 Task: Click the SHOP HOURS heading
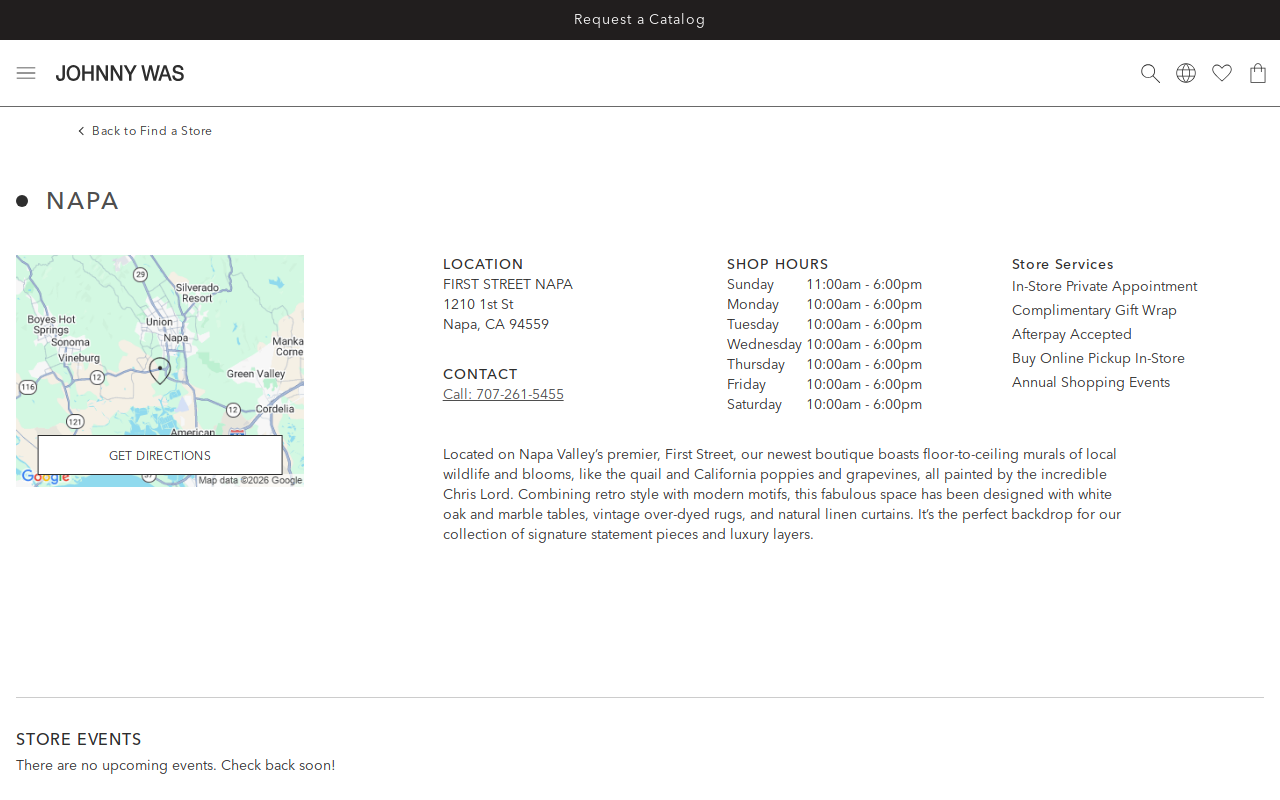[x=778, y=265]
